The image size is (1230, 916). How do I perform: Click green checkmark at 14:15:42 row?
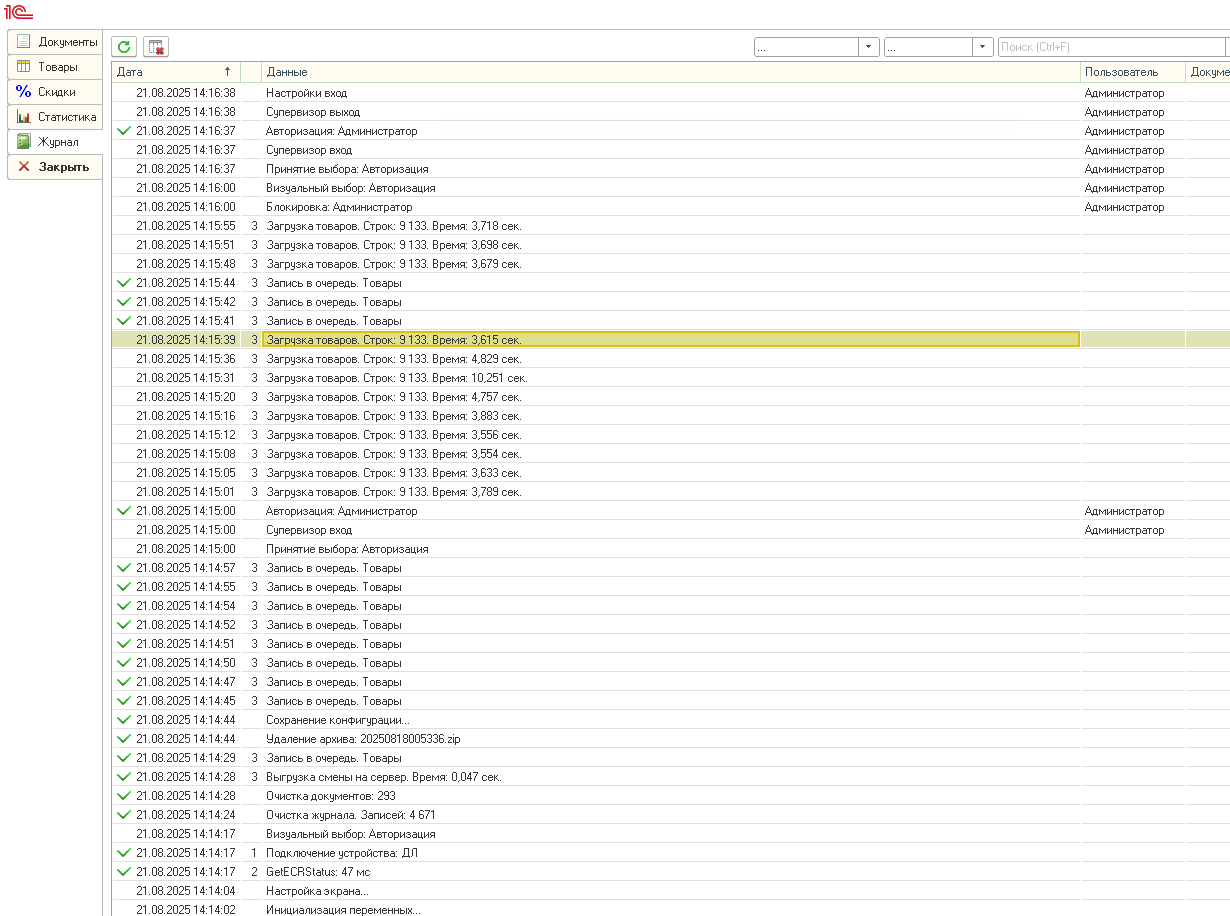(124, 302)
